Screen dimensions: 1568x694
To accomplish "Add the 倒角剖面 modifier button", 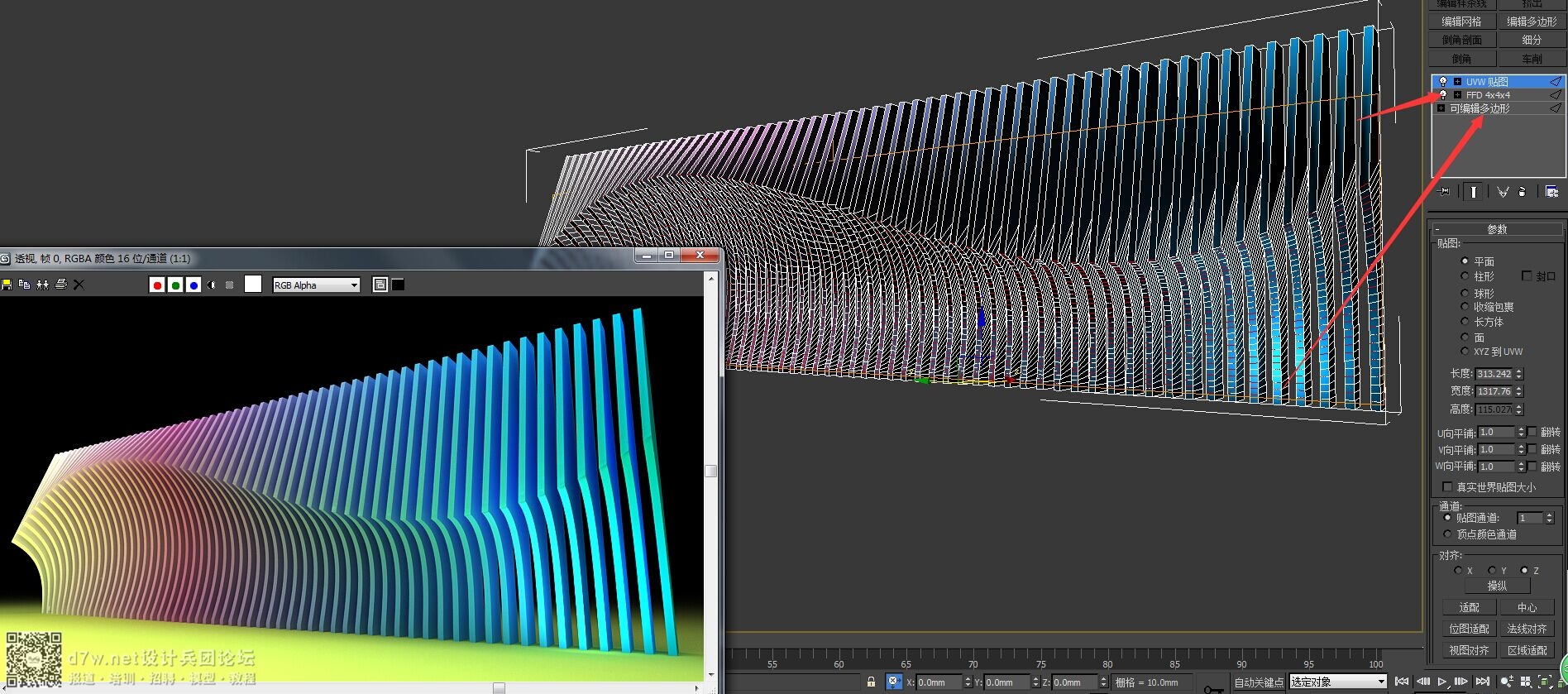I will (1461, 40).
